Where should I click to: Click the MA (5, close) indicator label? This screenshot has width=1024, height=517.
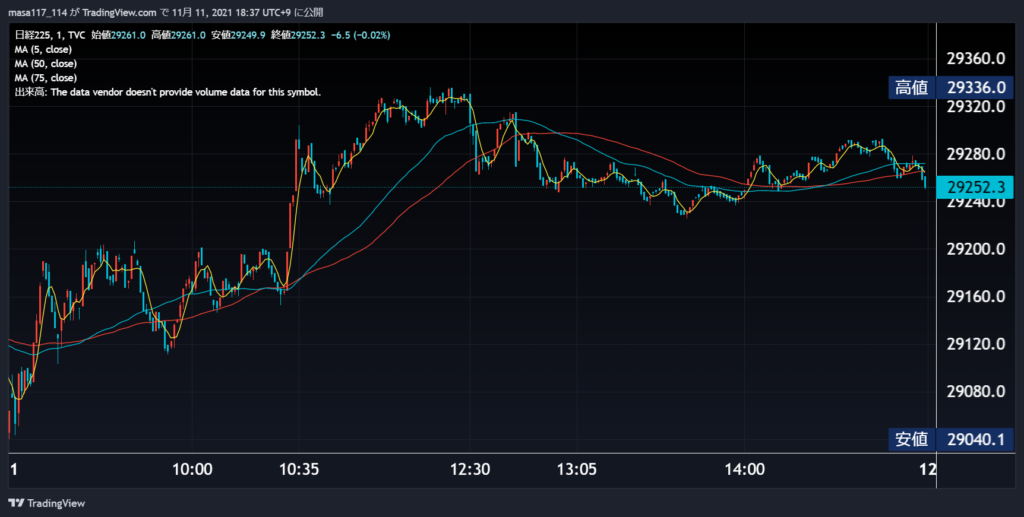[x=43, y=50]
